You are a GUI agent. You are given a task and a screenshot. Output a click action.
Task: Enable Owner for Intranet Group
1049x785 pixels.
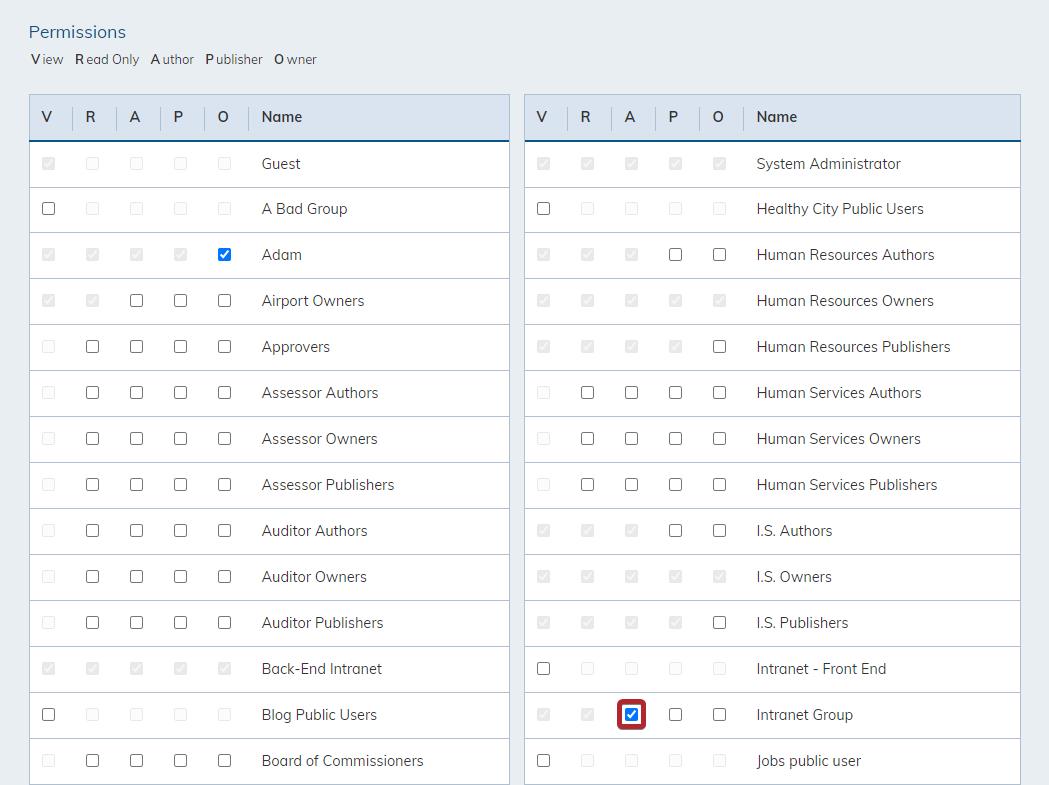[719, 715]
